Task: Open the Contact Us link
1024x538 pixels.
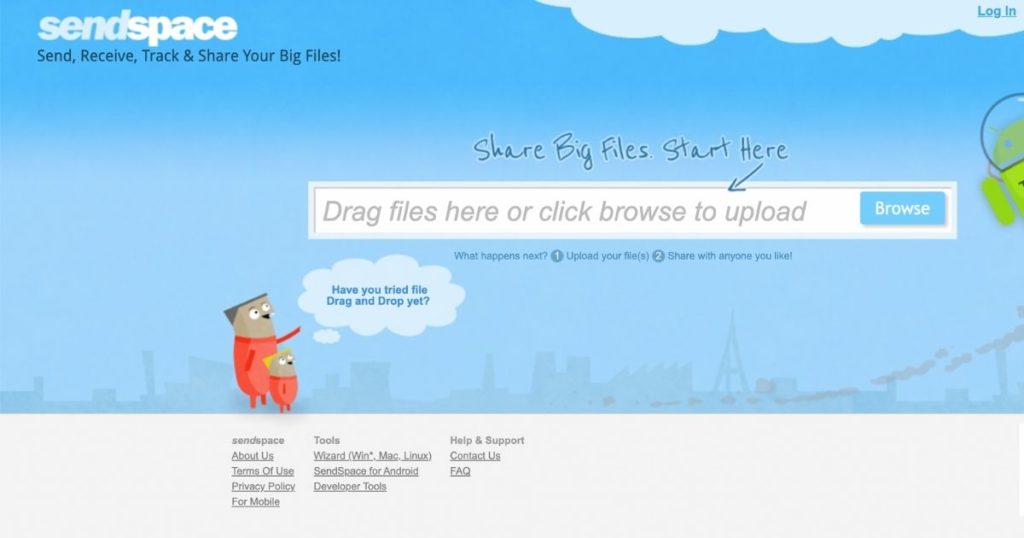Action: (475, 456)
